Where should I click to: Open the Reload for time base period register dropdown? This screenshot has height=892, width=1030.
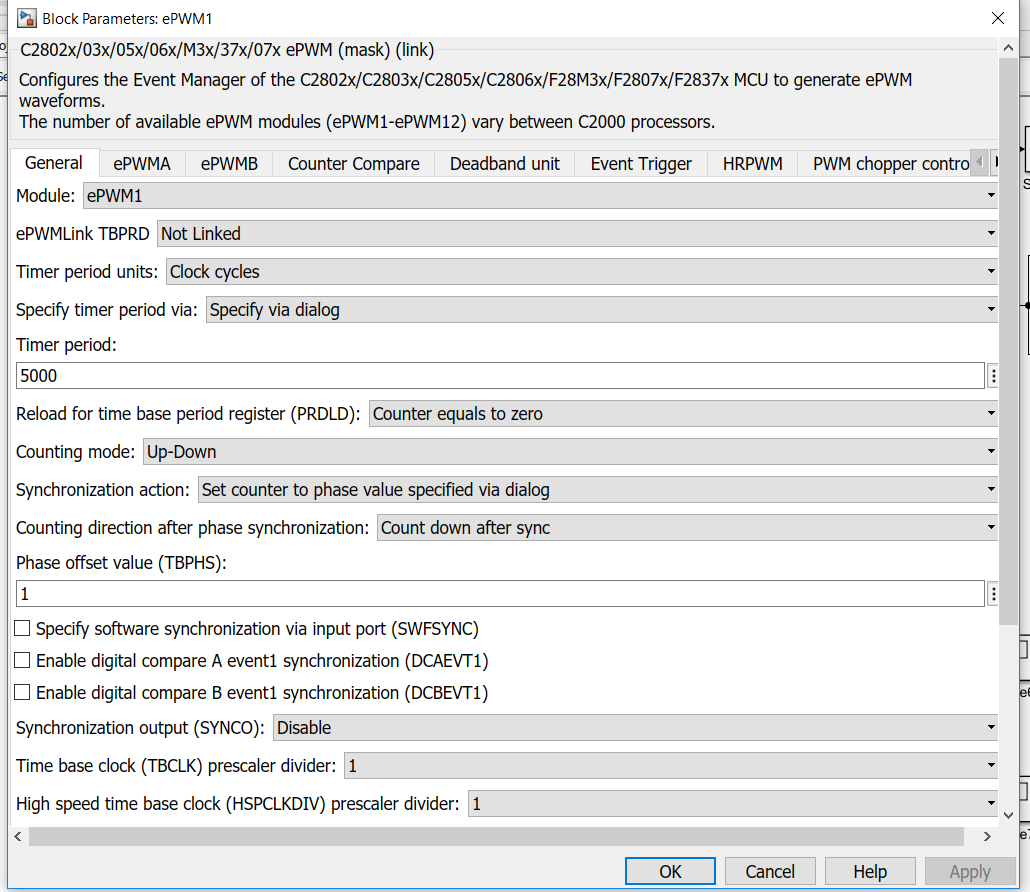pos(683,414)
